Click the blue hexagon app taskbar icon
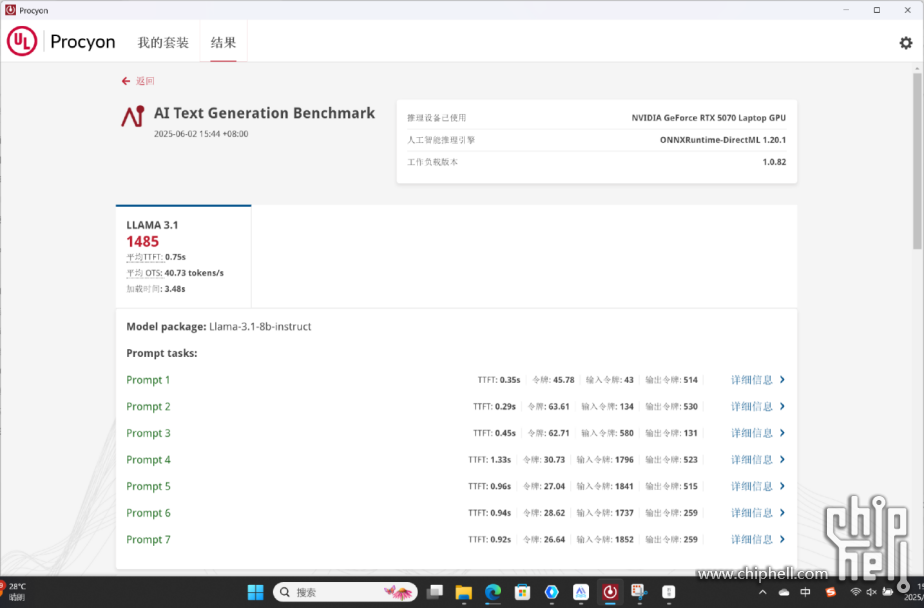Image resolution: width=924 pixels, height=609 pixels. coord(552,592)
